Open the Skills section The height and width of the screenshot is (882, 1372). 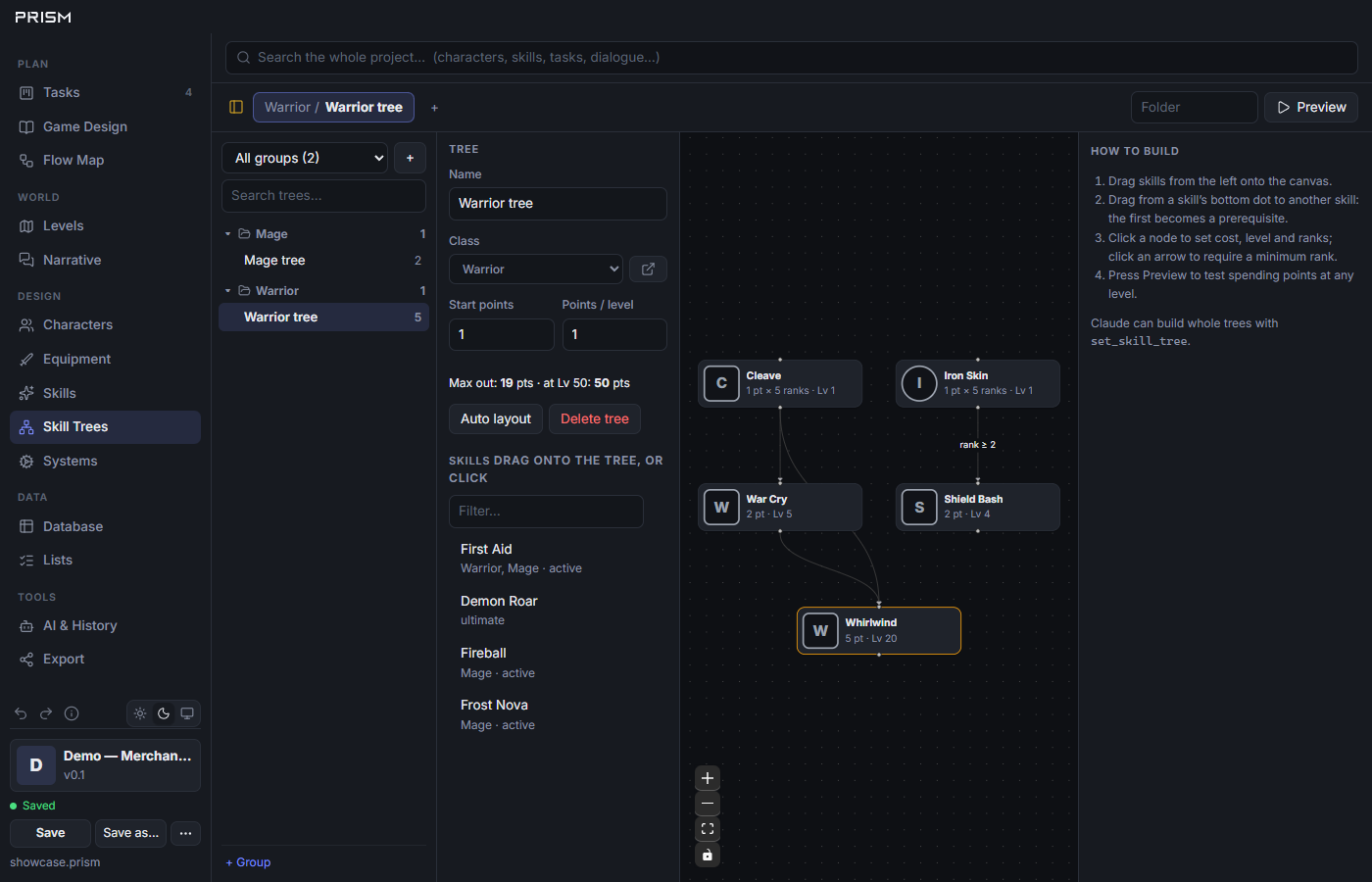pos(105,393)
